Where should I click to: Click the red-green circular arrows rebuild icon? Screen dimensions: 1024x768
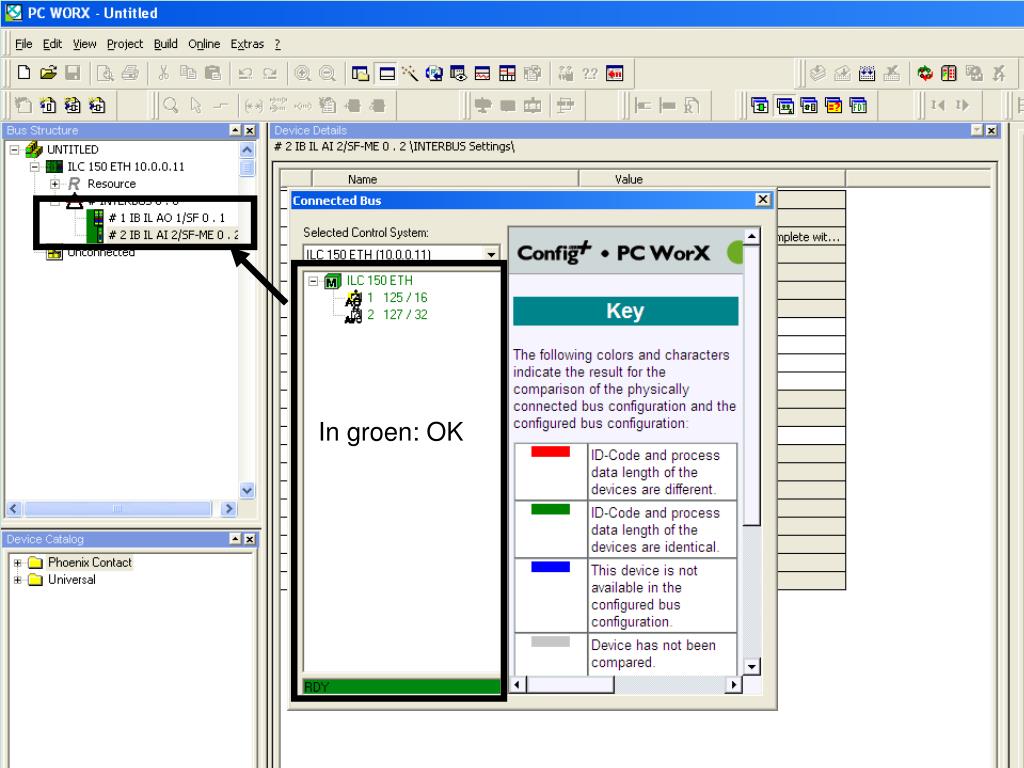tap(925, 72)
